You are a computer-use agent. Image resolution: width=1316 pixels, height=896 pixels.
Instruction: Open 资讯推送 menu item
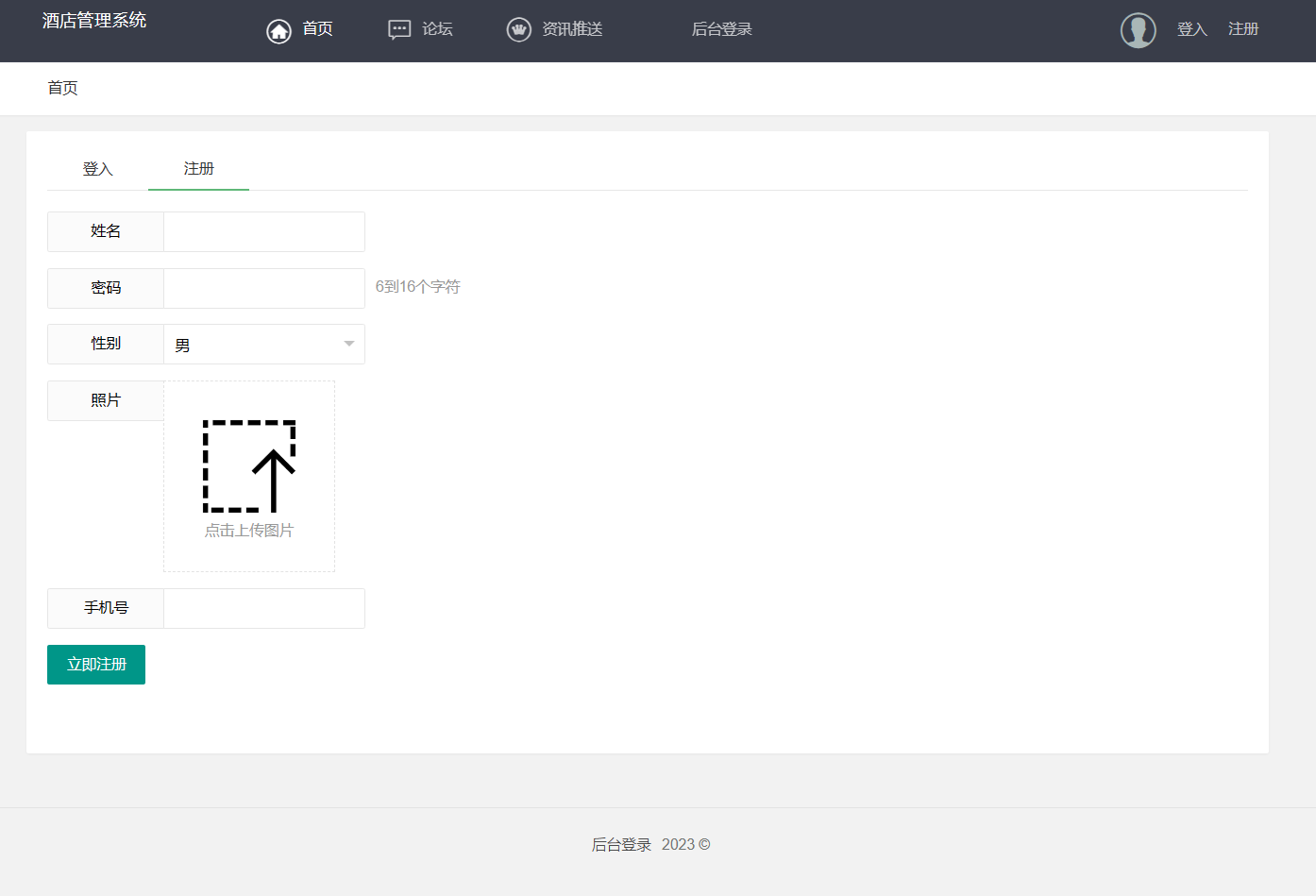pos(572,29)
